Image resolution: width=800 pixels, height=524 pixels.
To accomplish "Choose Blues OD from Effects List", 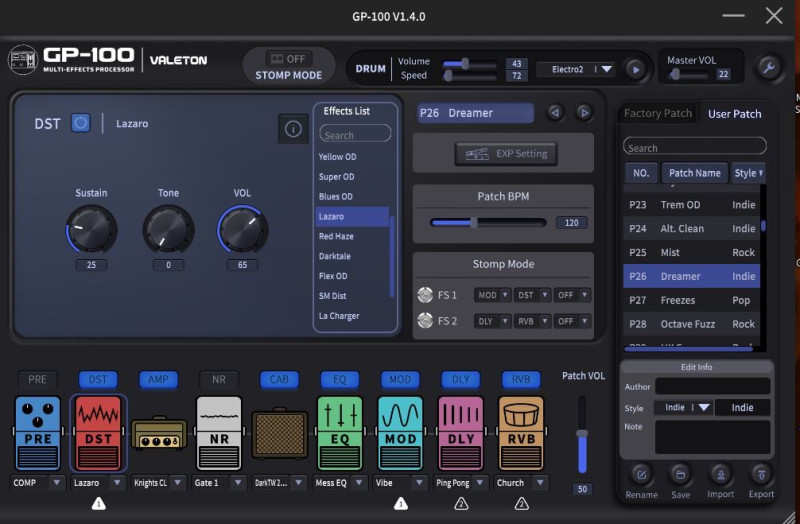I will point(352,196).
